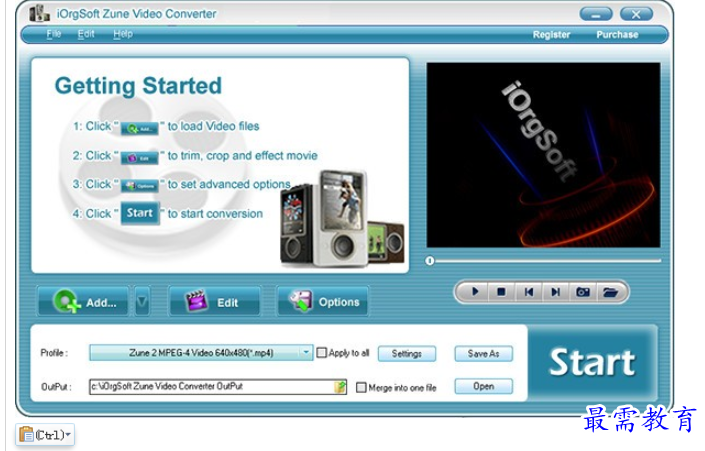Start the conversion with big Start button
The height and width of the screenshot is (451, 705).
pos(592,362)
